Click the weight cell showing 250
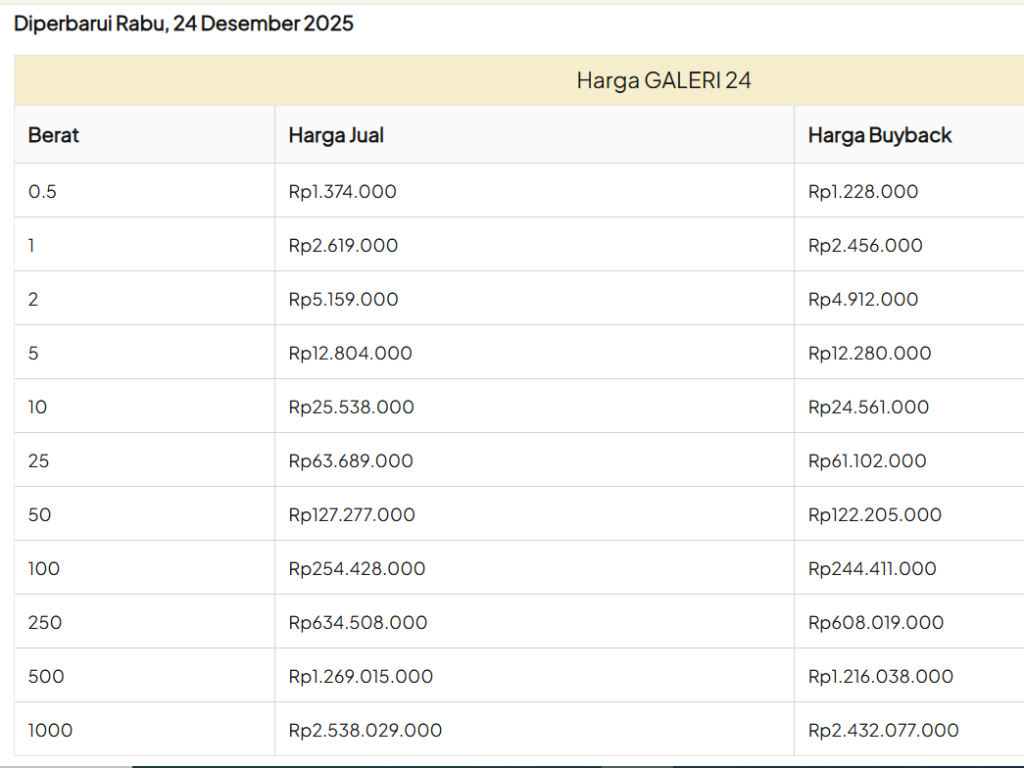The width and height of the screenshot is (1024, 768). (x=45, y=623)
